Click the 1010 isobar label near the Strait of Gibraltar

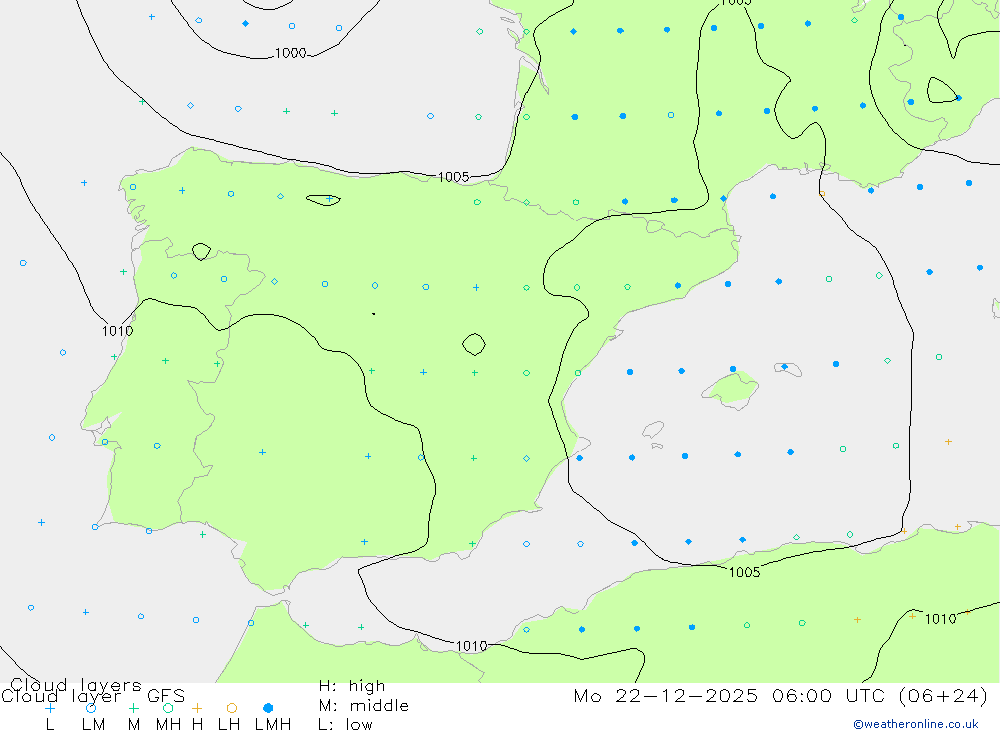pos(471,646)
